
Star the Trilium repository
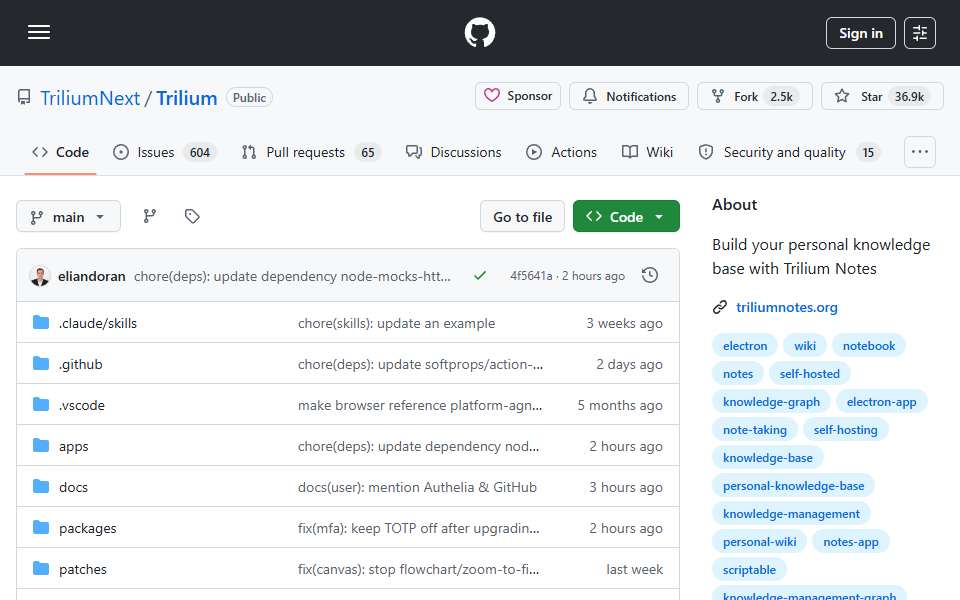(882, 96)
